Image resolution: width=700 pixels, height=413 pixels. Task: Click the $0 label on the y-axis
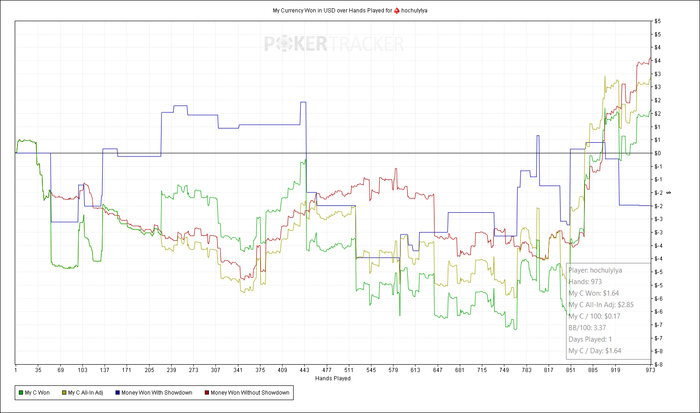[658, 153]
